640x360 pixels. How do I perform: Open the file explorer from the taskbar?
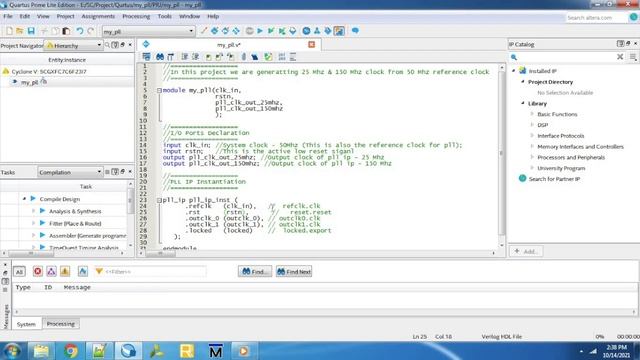(x=41, y=351)
